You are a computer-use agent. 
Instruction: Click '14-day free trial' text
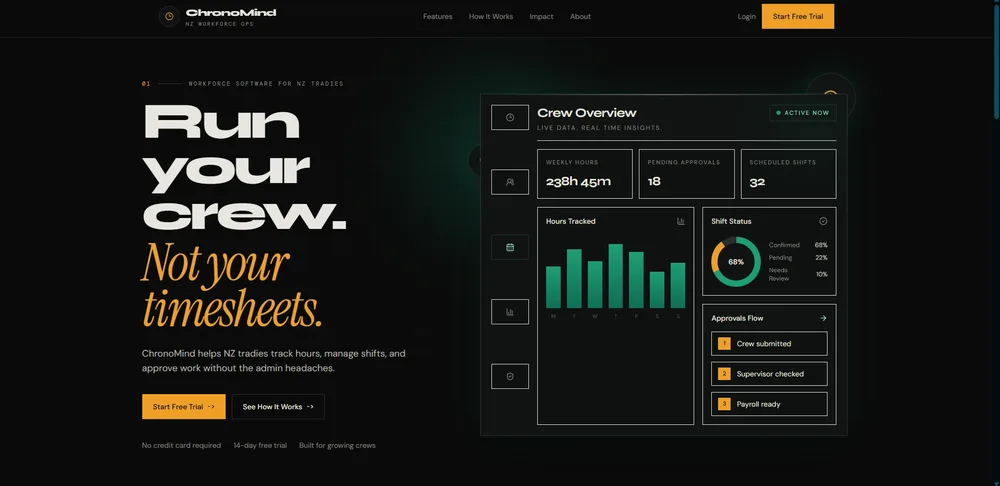coord(260,446)
